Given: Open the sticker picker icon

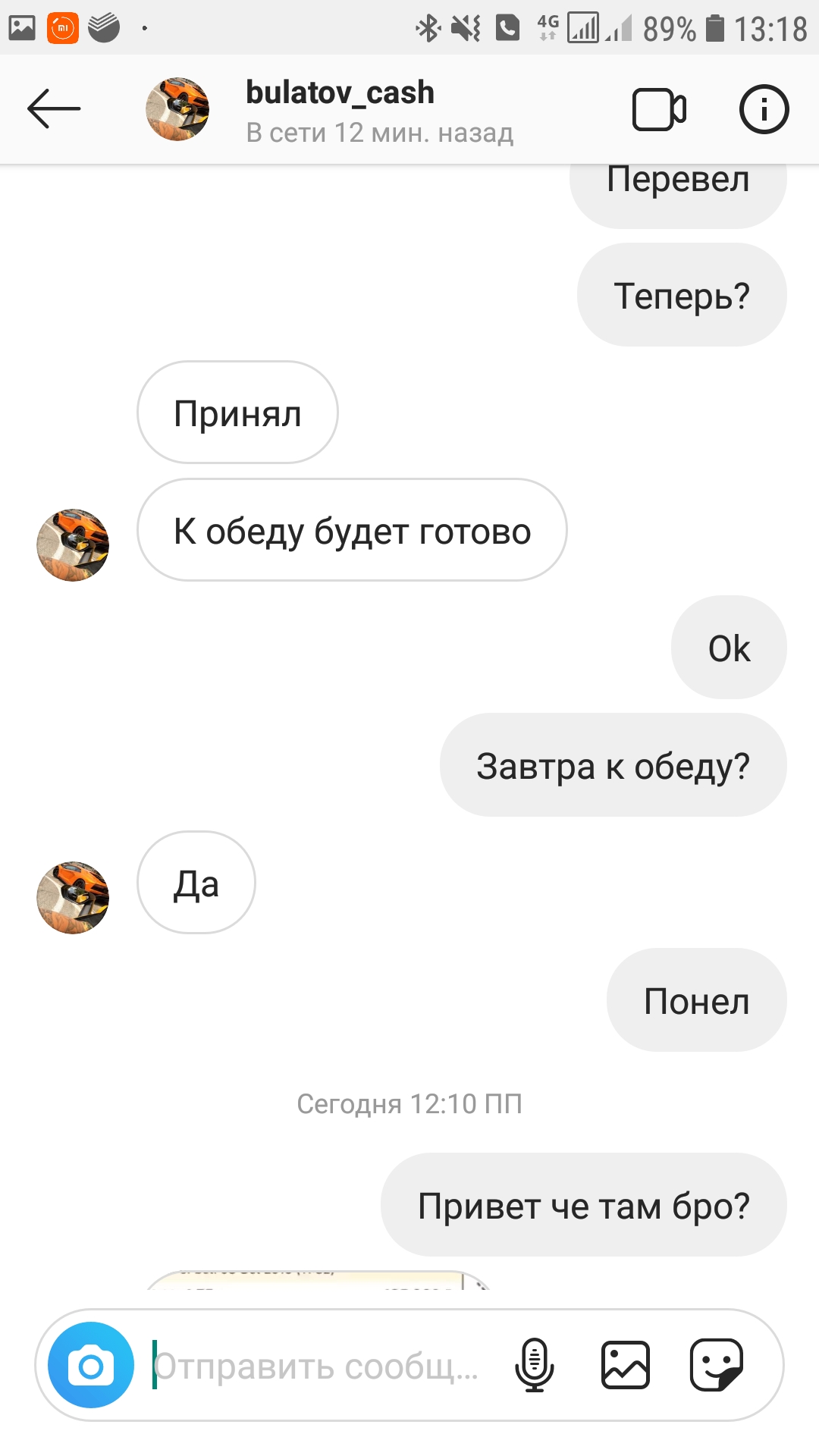Looking at the screenshot, I should [717, 1365].
